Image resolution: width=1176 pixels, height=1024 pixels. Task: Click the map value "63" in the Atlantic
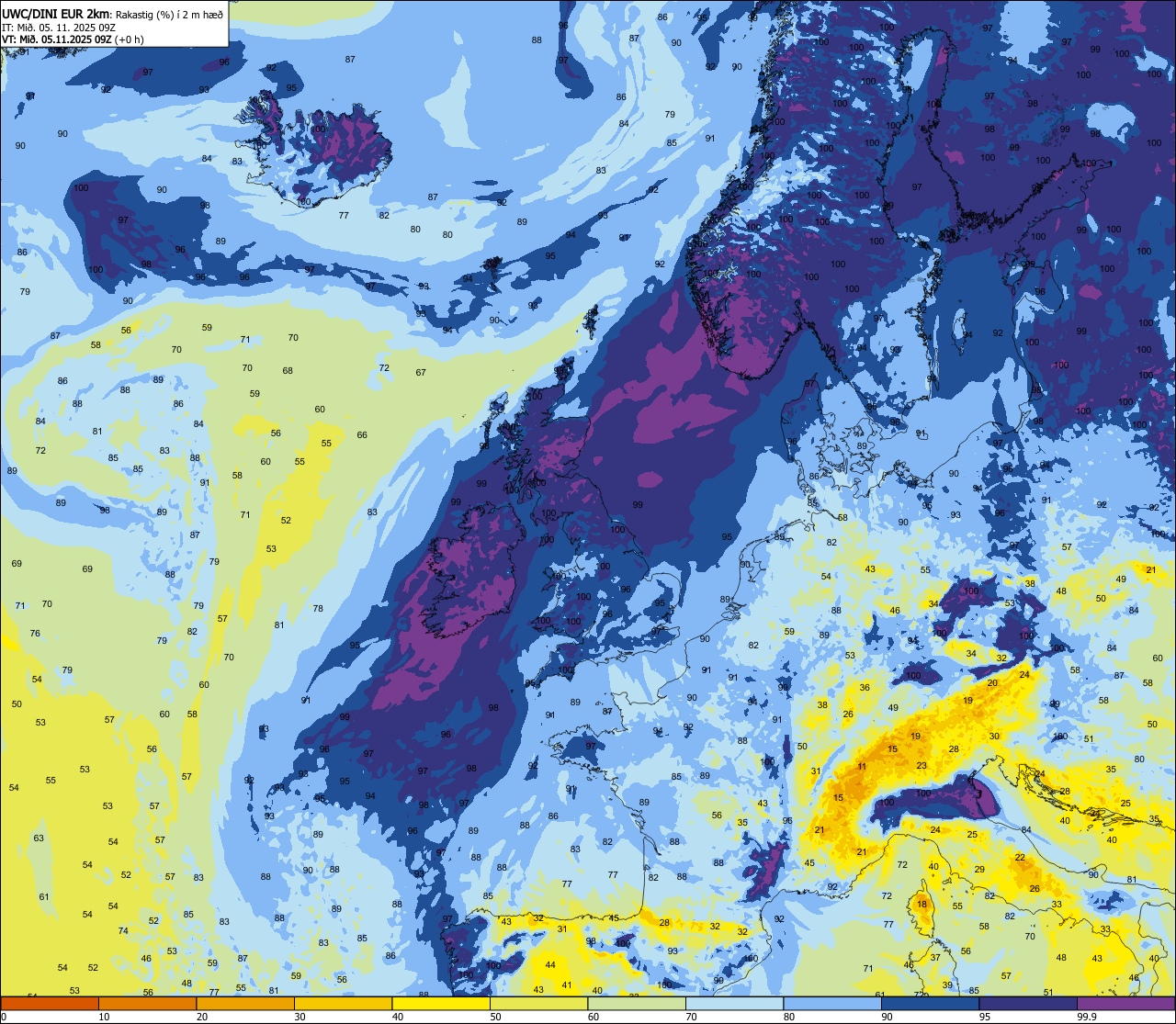tap(39, 838)
